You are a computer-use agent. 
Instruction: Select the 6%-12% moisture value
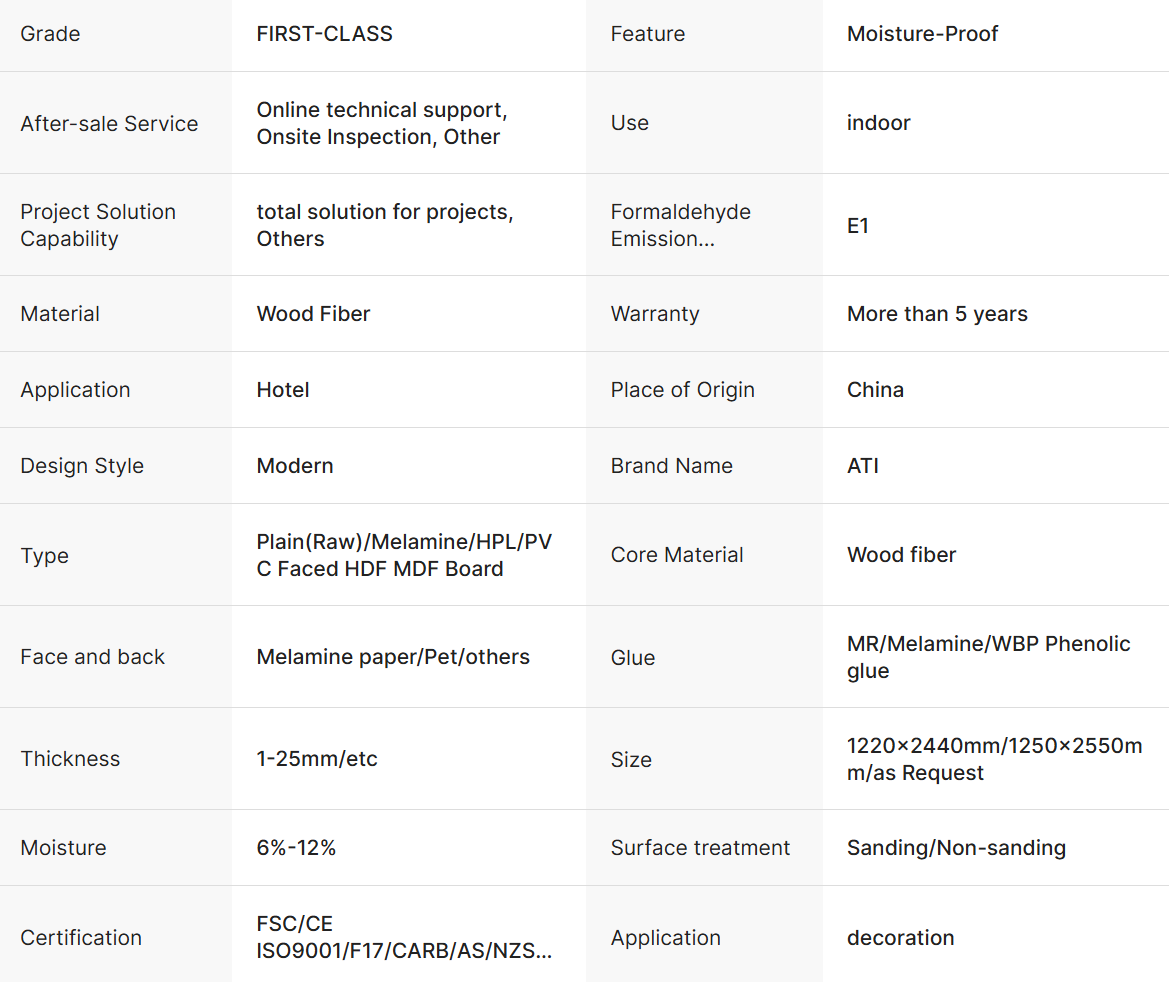[296, 848]
